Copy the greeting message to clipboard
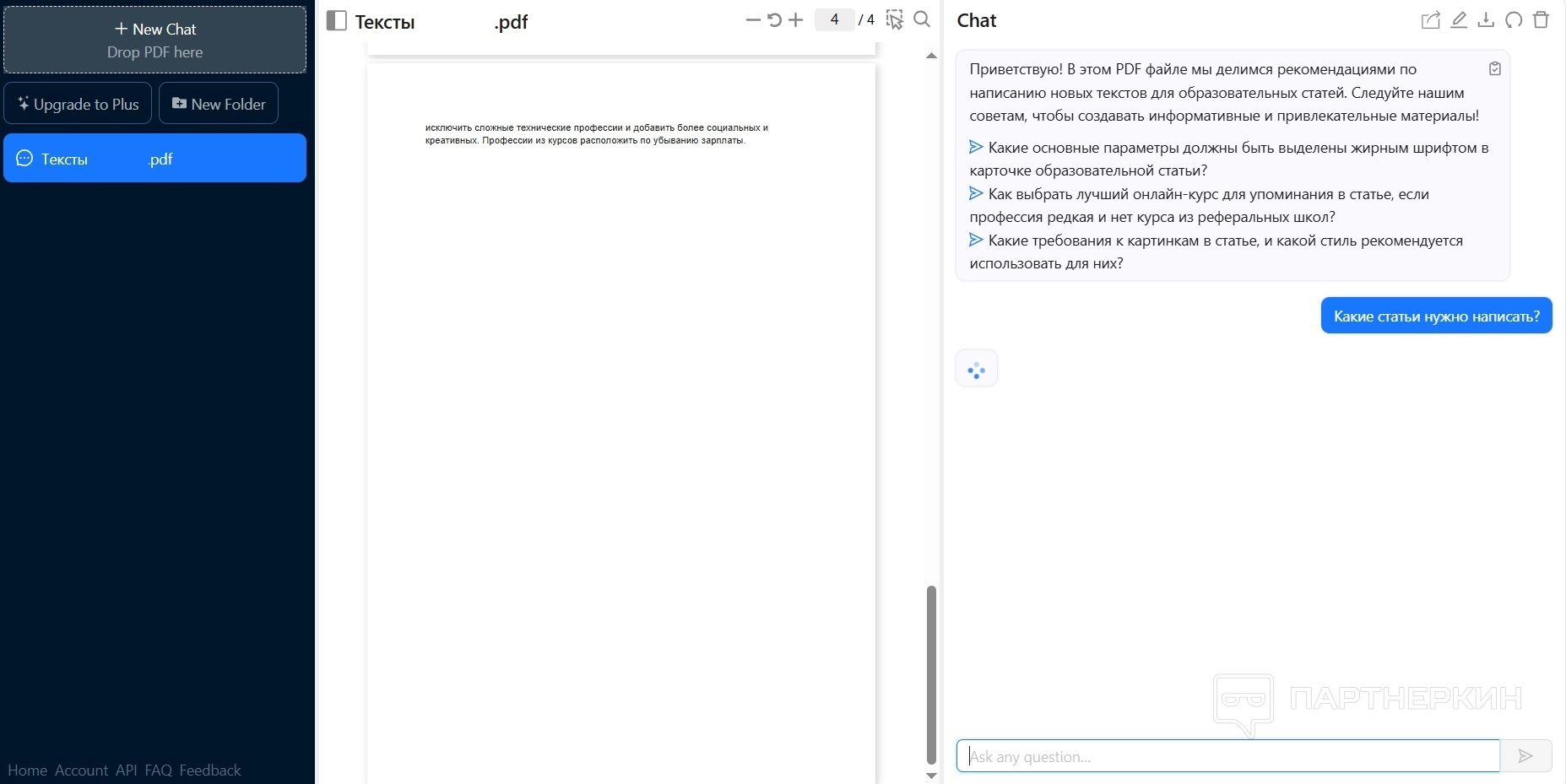 (1494, 69)
